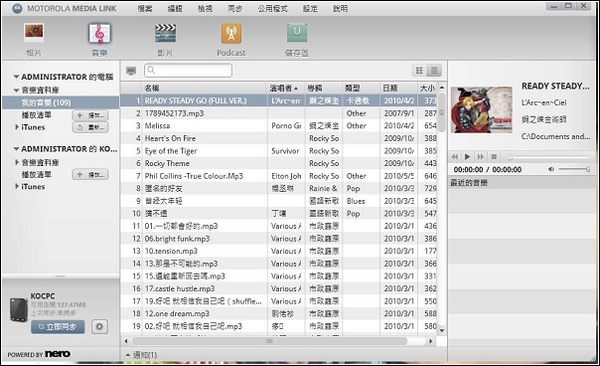Click the Motorola logo icon
600x366 pixels.
point(17,8)
